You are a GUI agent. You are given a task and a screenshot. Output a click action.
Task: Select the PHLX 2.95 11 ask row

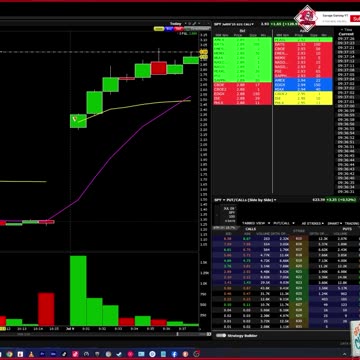[303, 103]
